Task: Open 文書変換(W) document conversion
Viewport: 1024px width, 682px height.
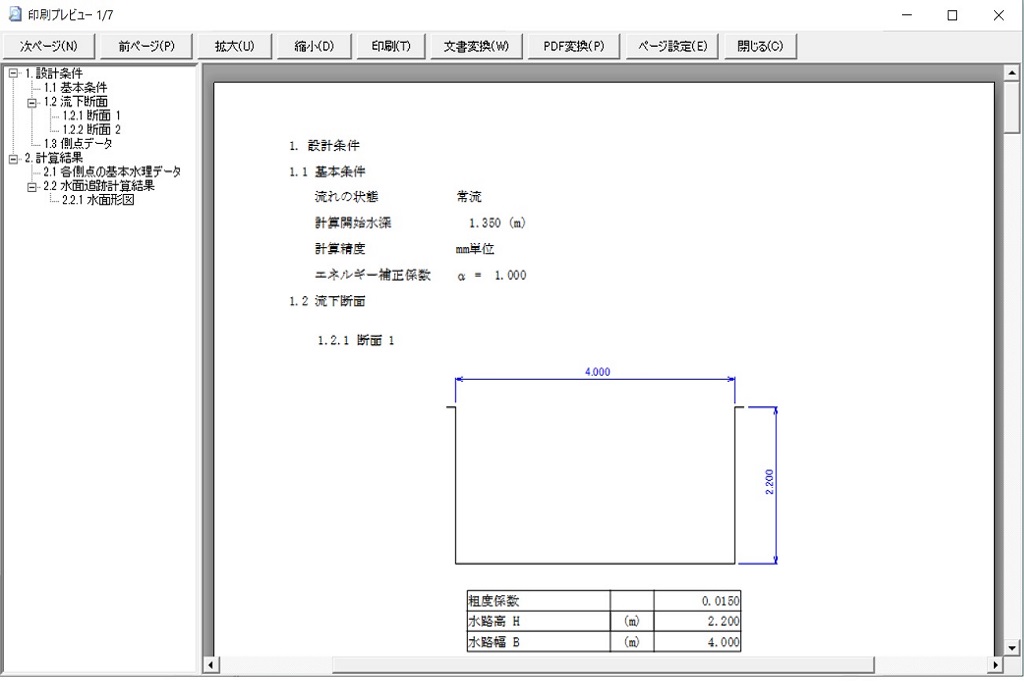Action: [x=476, y=46]
